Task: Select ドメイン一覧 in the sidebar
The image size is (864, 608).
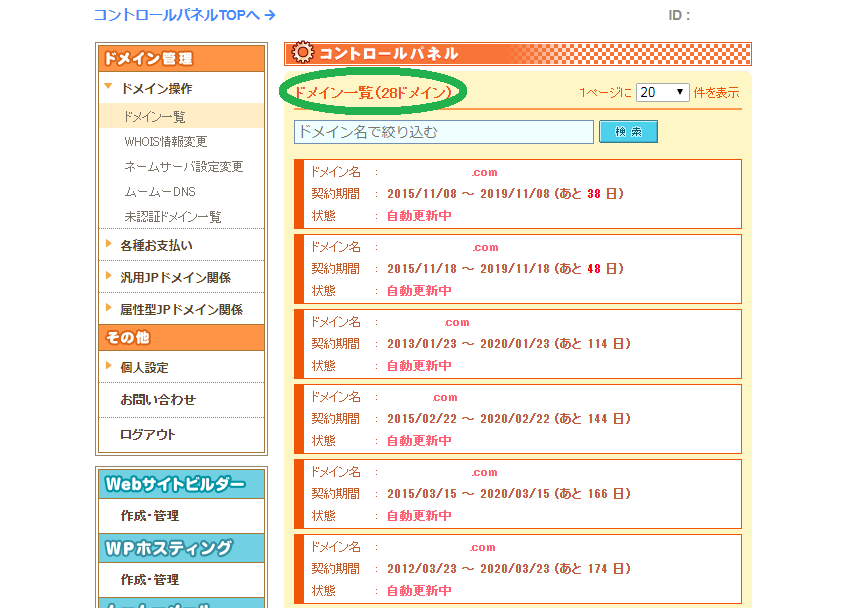Action: 154,117
